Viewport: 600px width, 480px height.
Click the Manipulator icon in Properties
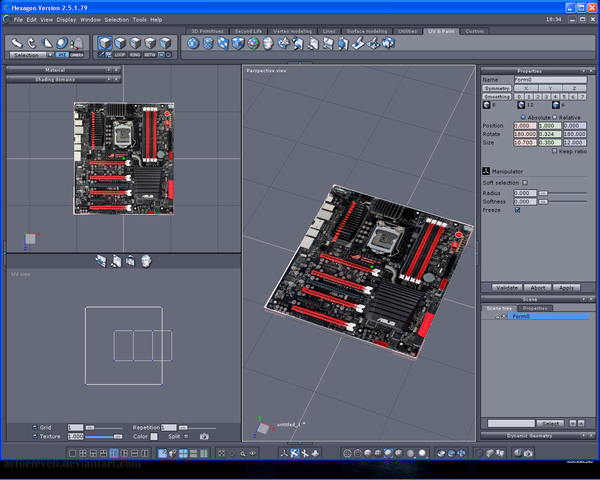pos(486,171)
